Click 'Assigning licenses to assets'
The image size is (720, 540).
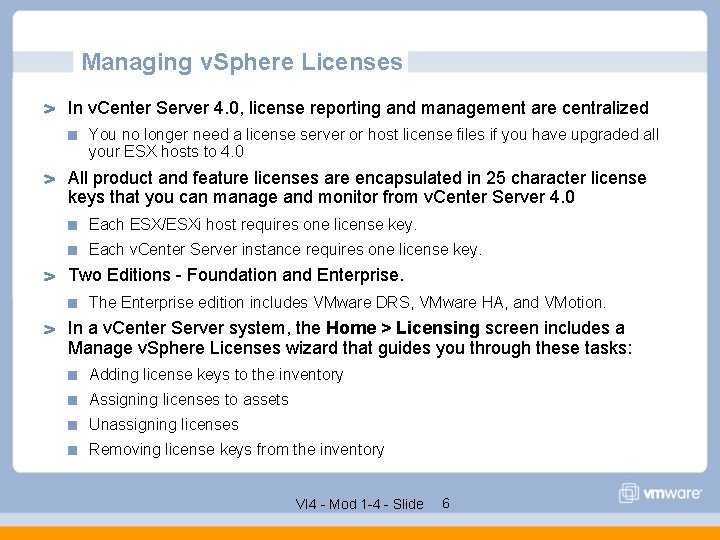point(189,399)
